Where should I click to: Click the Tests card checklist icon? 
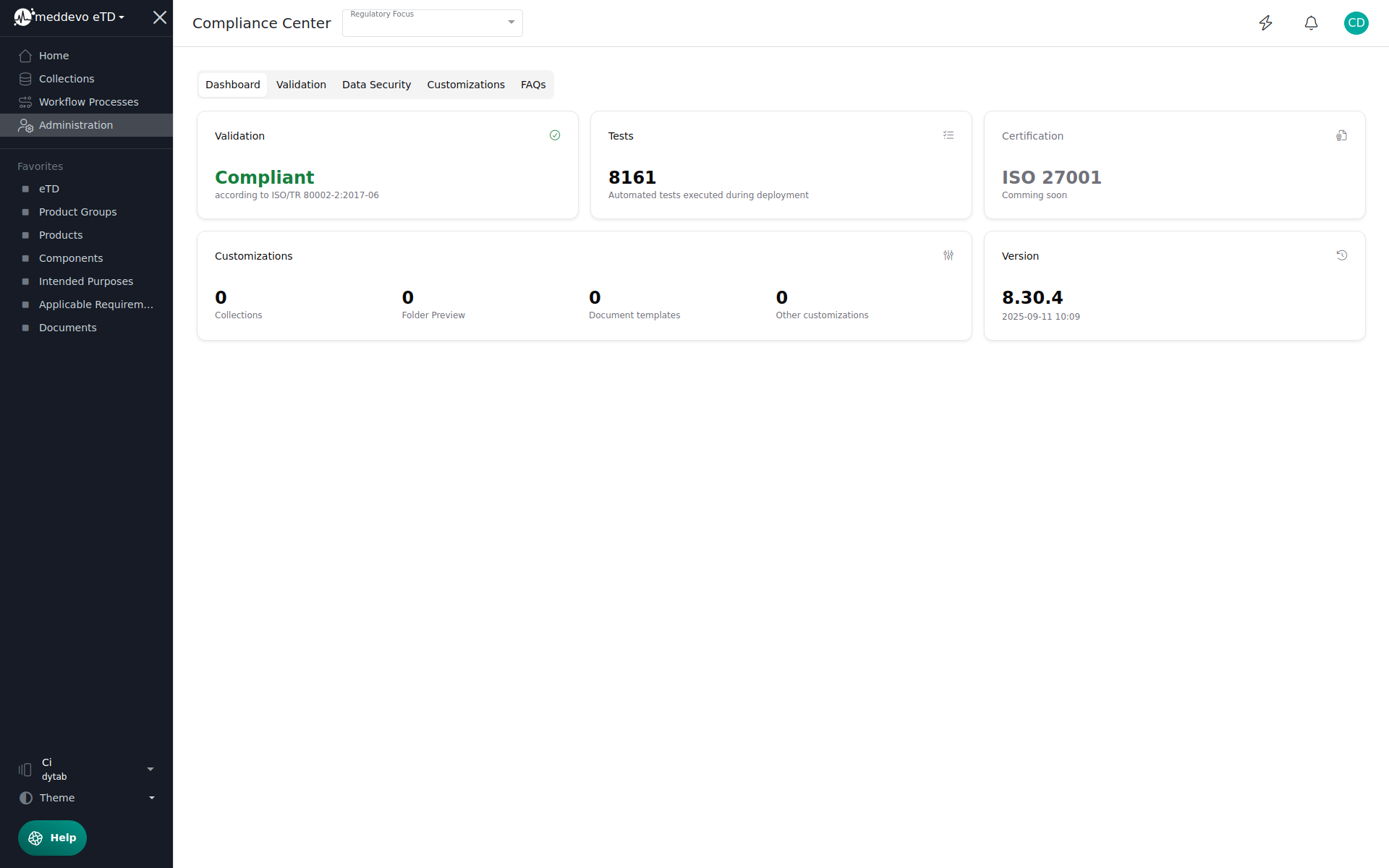pyautogui.click(x=948, y=135)
